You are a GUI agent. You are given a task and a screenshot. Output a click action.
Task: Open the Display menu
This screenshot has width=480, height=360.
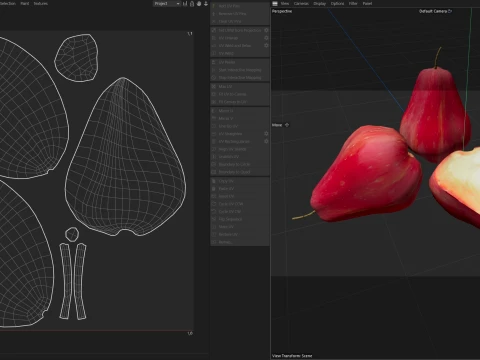click(x=319, y=4)
